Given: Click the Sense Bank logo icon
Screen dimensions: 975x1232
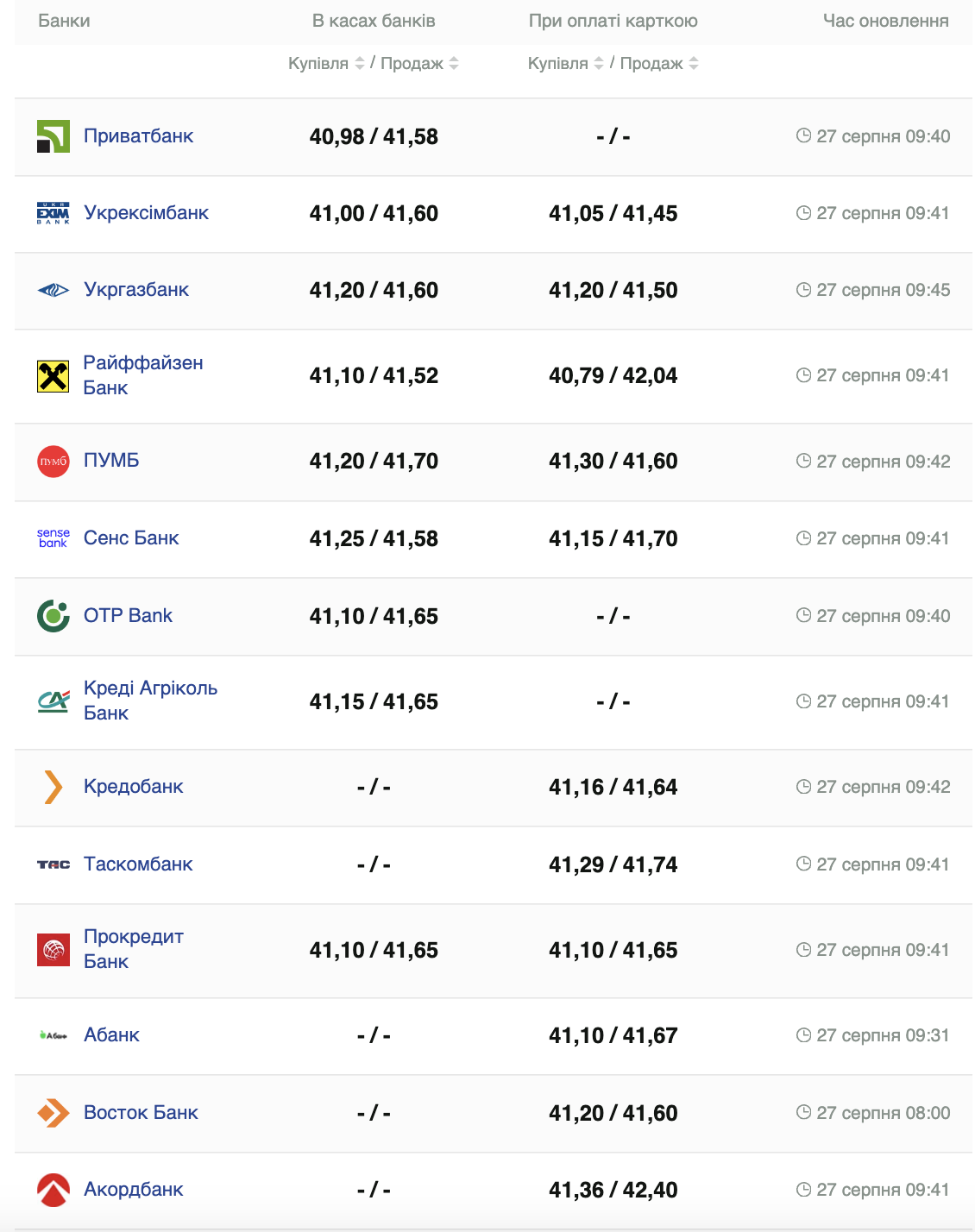Looking at the screenshot, I should coord(53,538).
